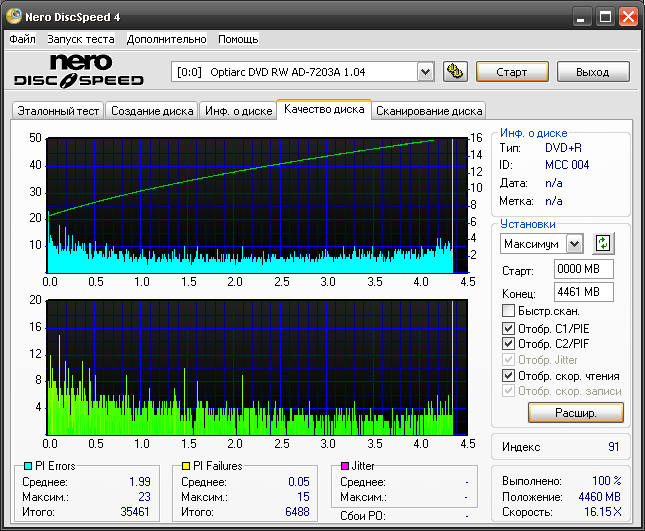Open the Дополнительно menu
The width and height of the screenshot is (645, 531).
click(x=166, y=39)
